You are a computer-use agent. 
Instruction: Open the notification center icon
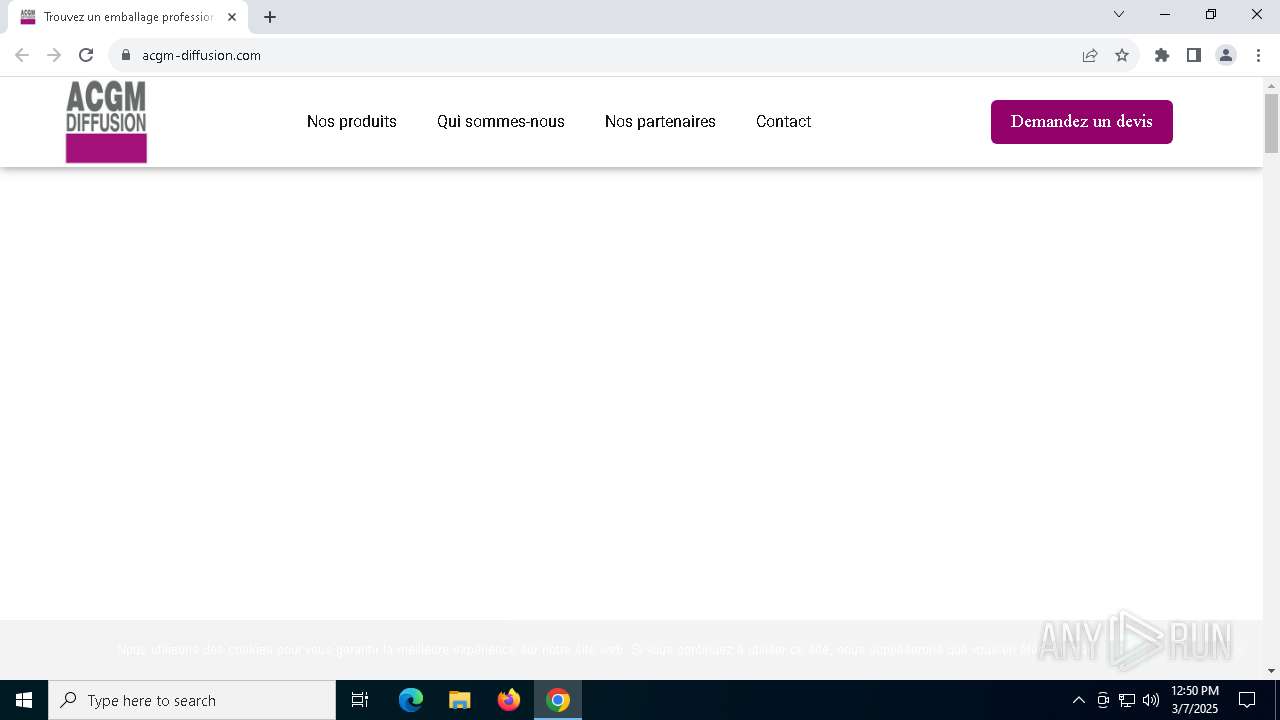pyautogui.click(x=1247, y=700)
